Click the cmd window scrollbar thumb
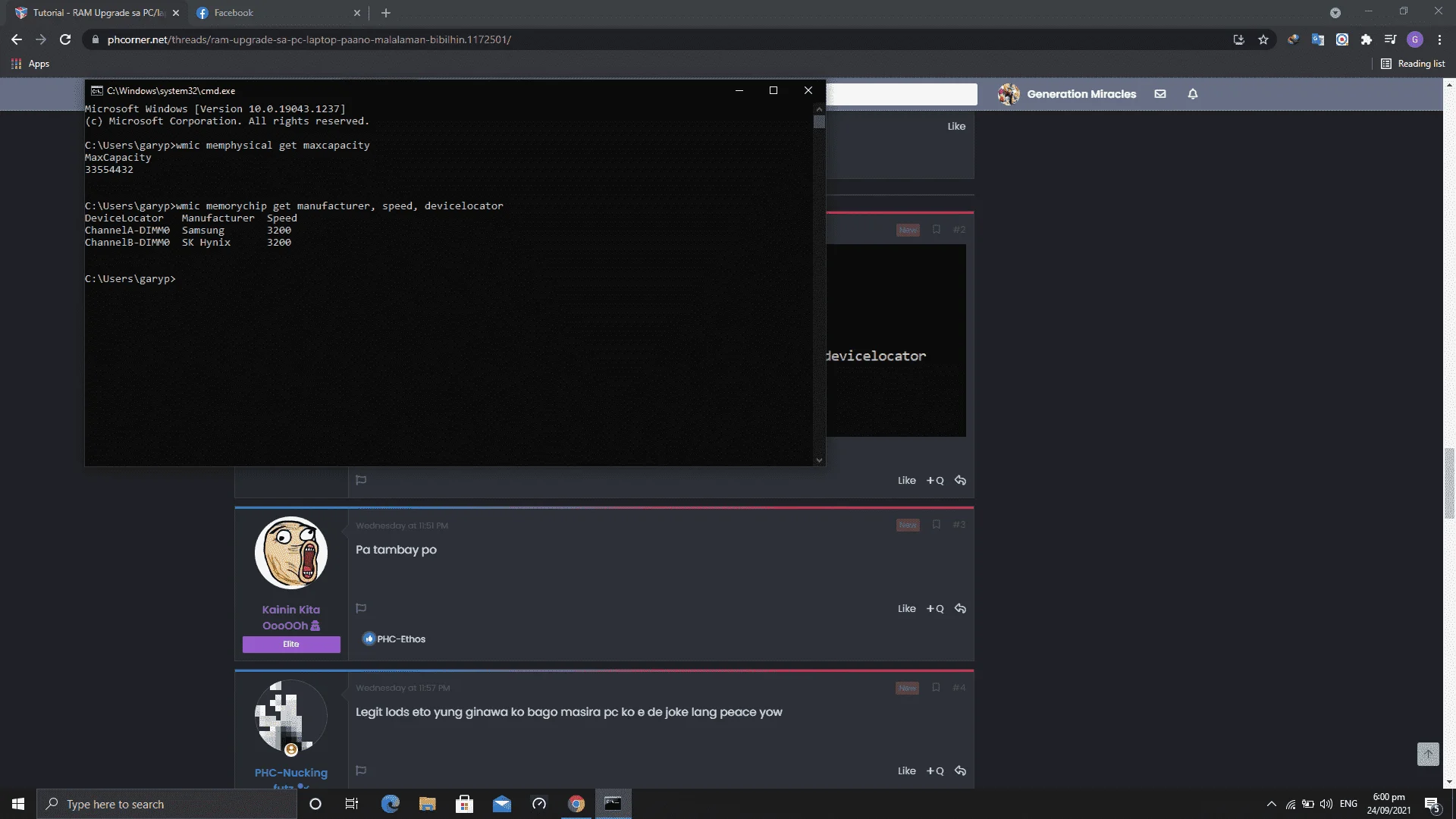 (x=819, y=121)
